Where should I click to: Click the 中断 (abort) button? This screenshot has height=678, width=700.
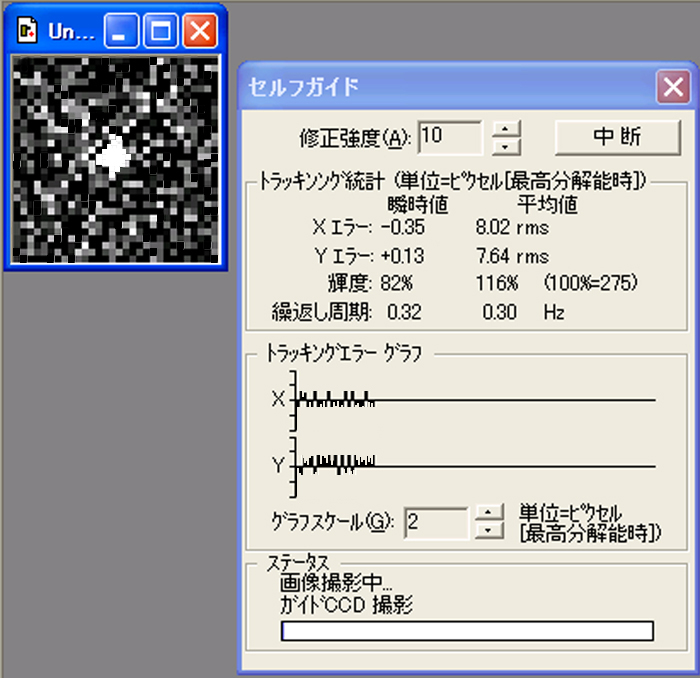(618, 137)
